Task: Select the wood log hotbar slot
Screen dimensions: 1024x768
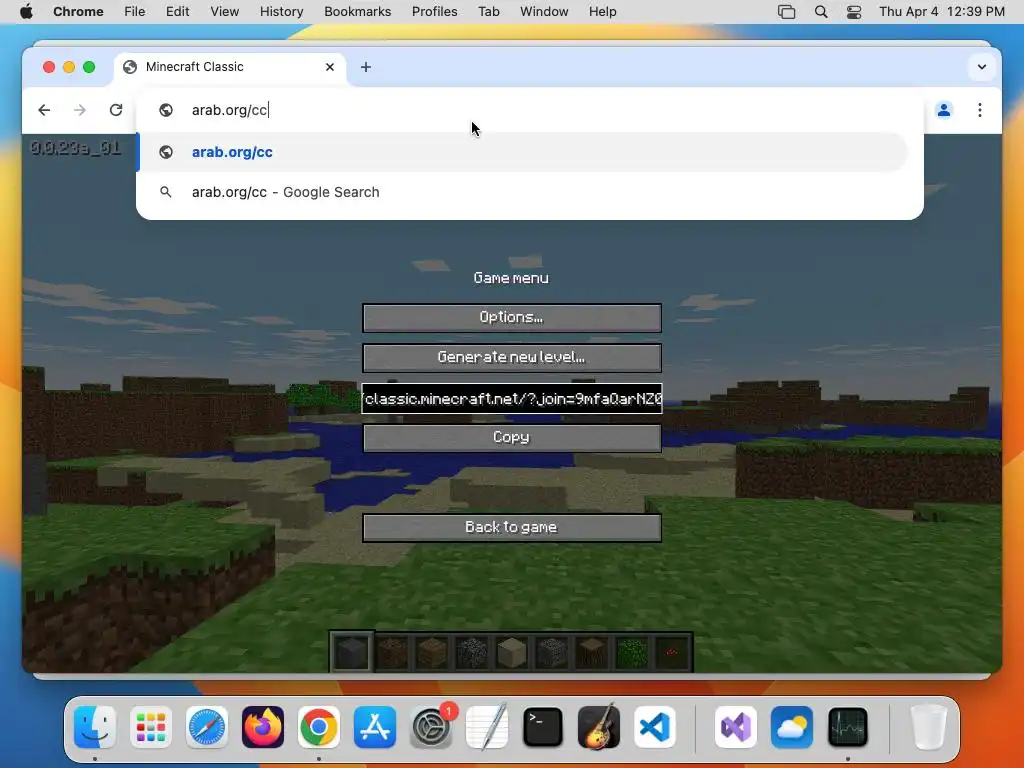Action: point(592,652)
